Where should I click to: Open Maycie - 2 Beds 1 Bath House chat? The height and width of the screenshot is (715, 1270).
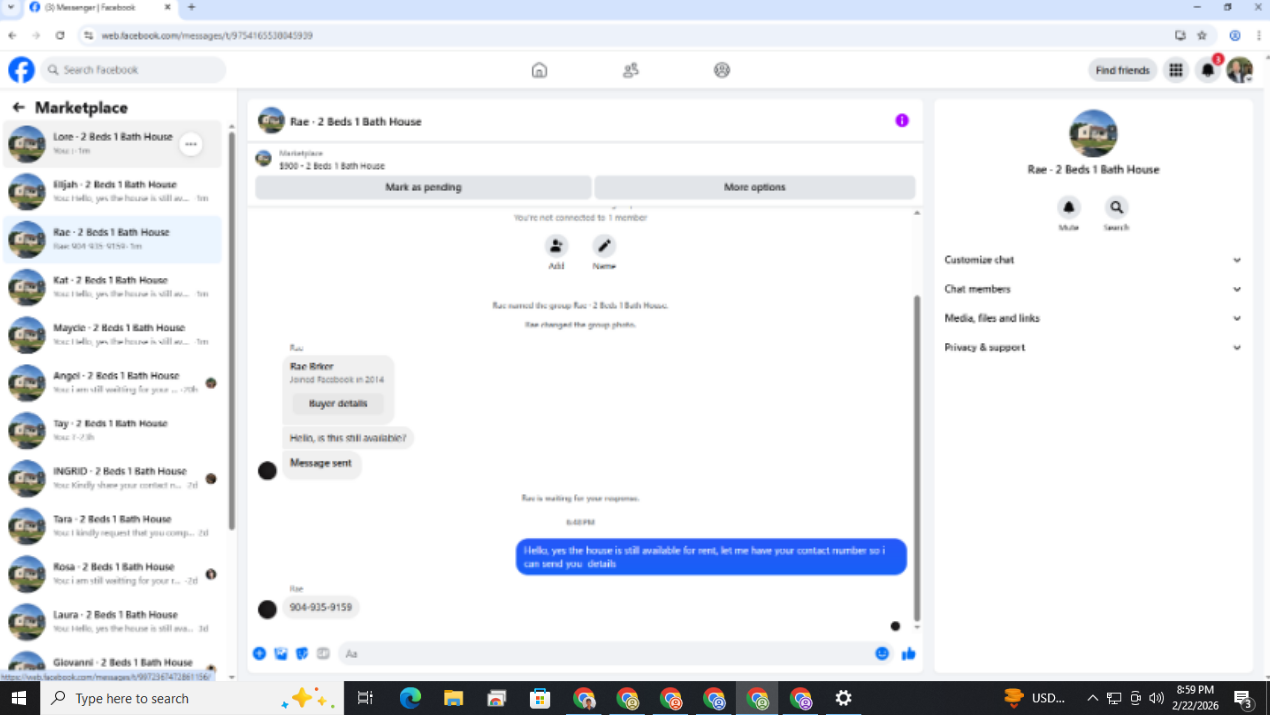tap(112, 335)
